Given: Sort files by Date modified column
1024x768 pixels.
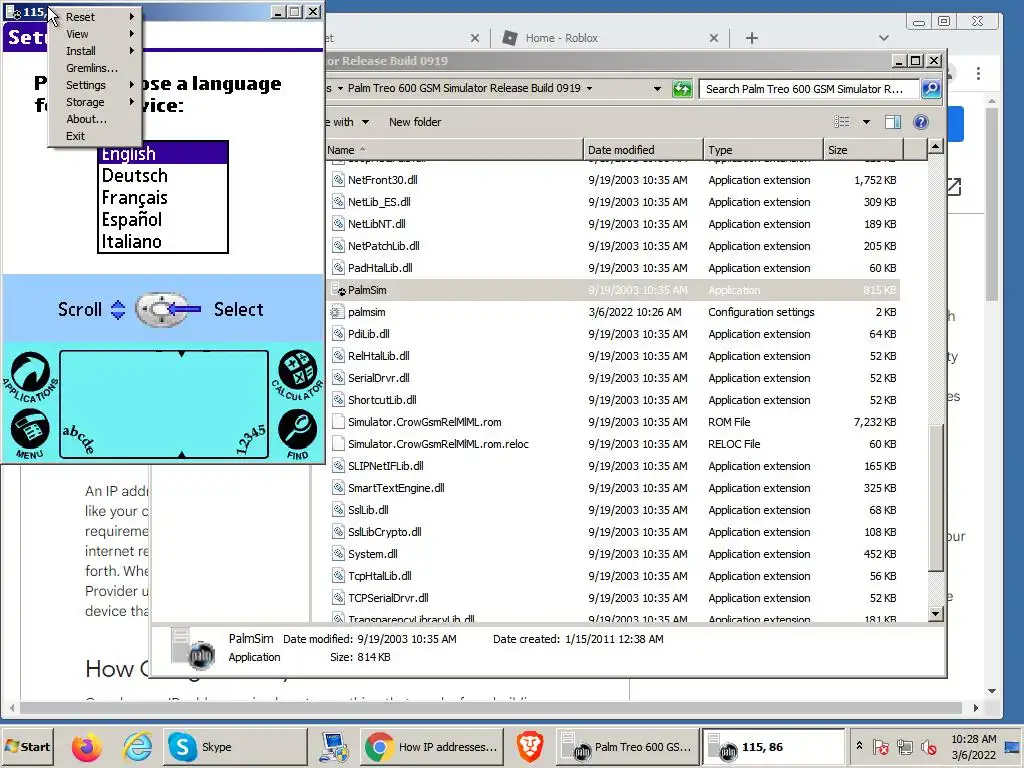Looking at the screenshot, I should click(643, 150).
